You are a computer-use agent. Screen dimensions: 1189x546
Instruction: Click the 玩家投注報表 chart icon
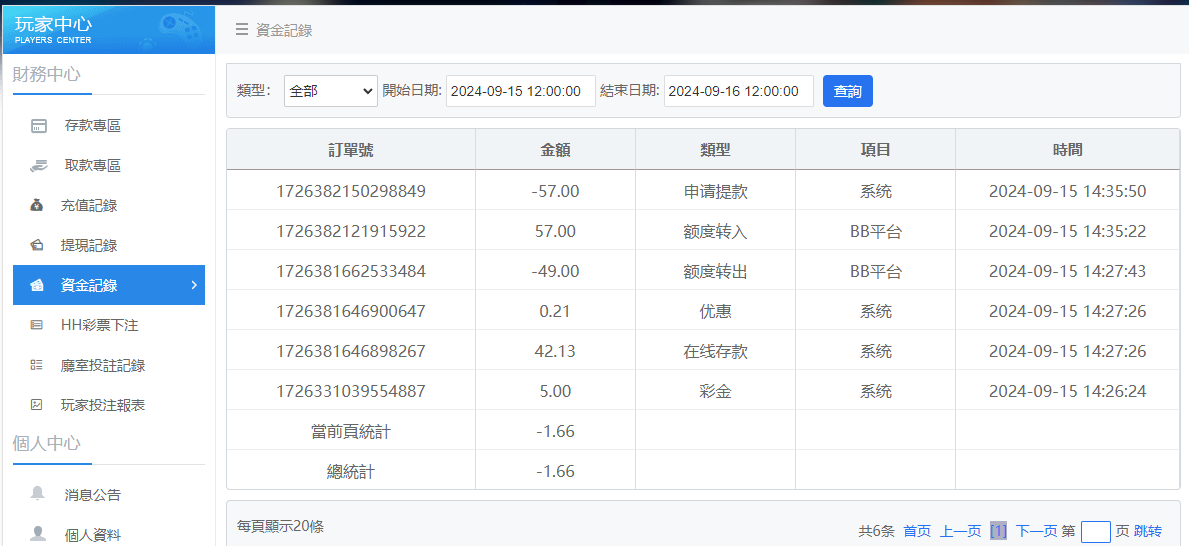[38, 405]
